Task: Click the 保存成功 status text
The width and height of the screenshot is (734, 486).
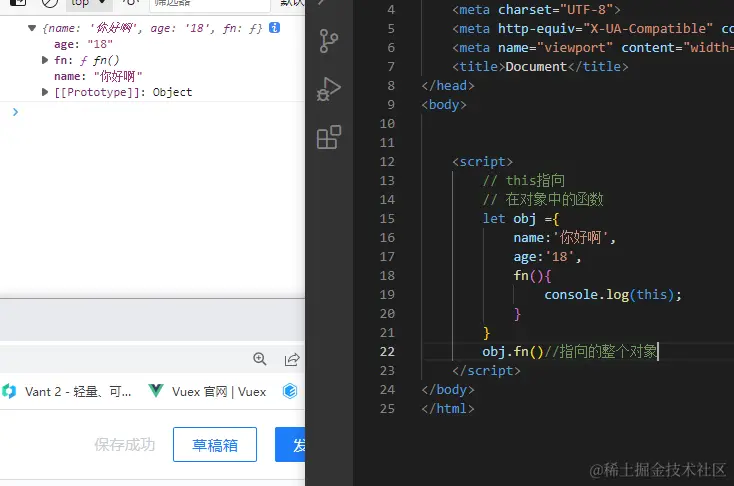Action: (124, 444)
